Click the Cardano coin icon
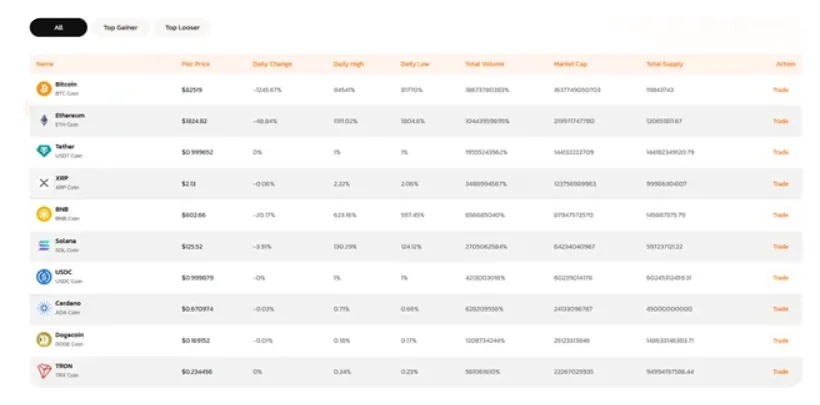 point(43,308)
